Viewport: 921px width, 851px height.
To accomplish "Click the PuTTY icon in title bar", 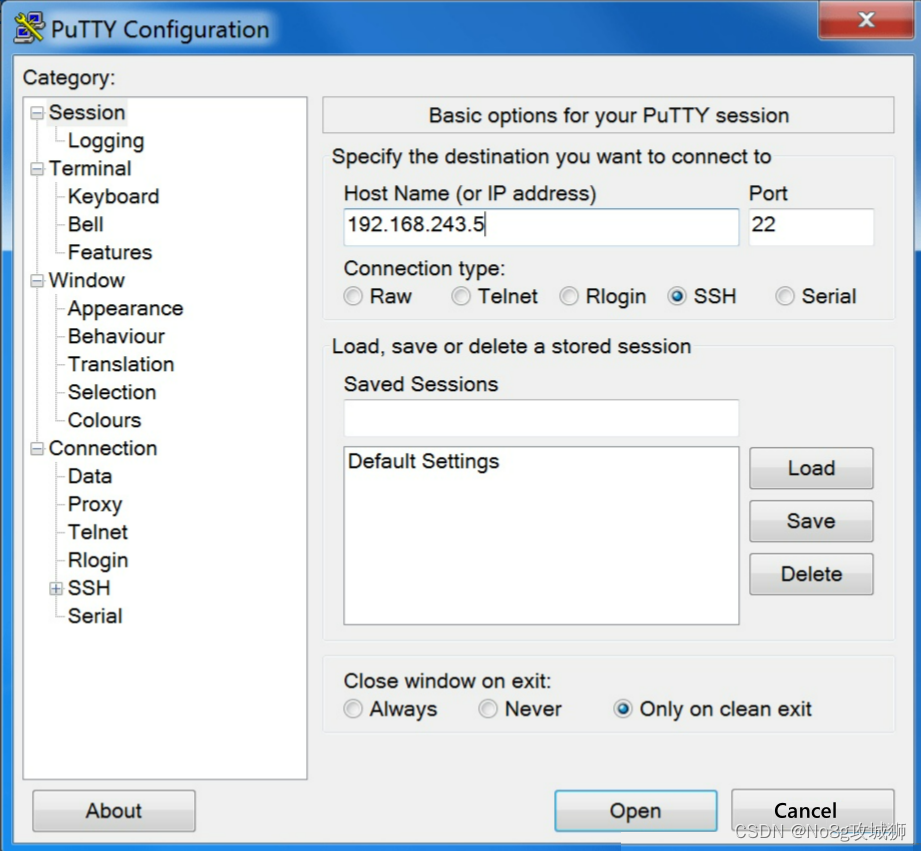I will click(28, 28).
